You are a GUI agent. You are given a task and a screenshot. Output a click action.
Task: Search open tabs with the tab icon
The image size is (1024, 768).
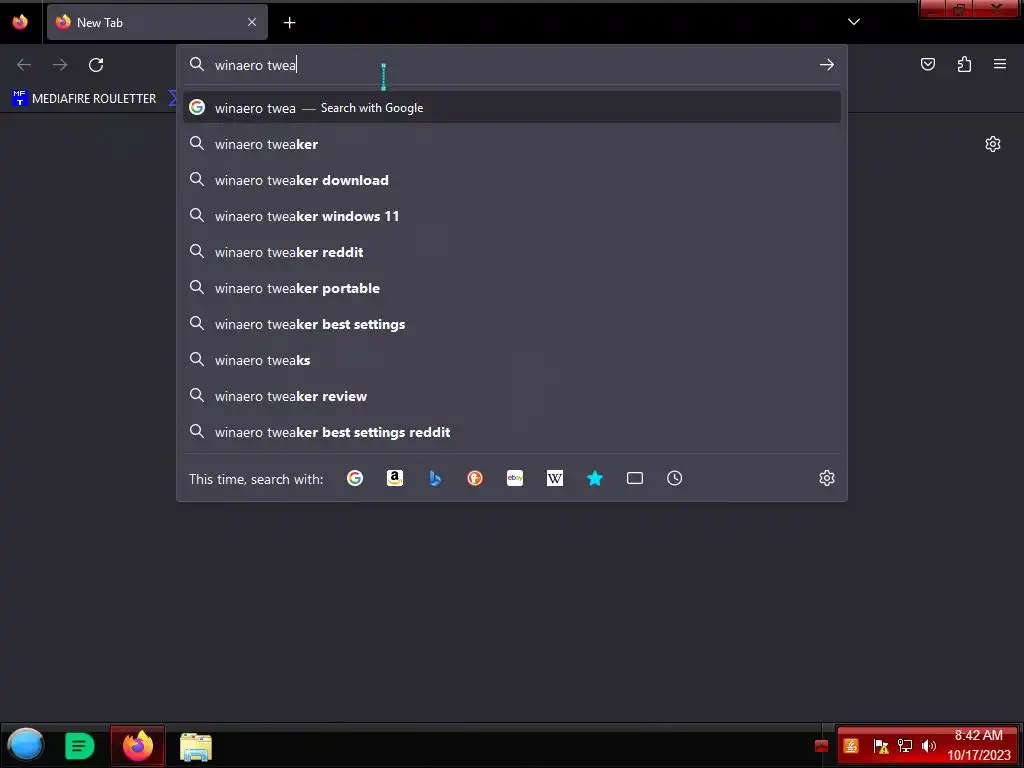tap(635, 478)
